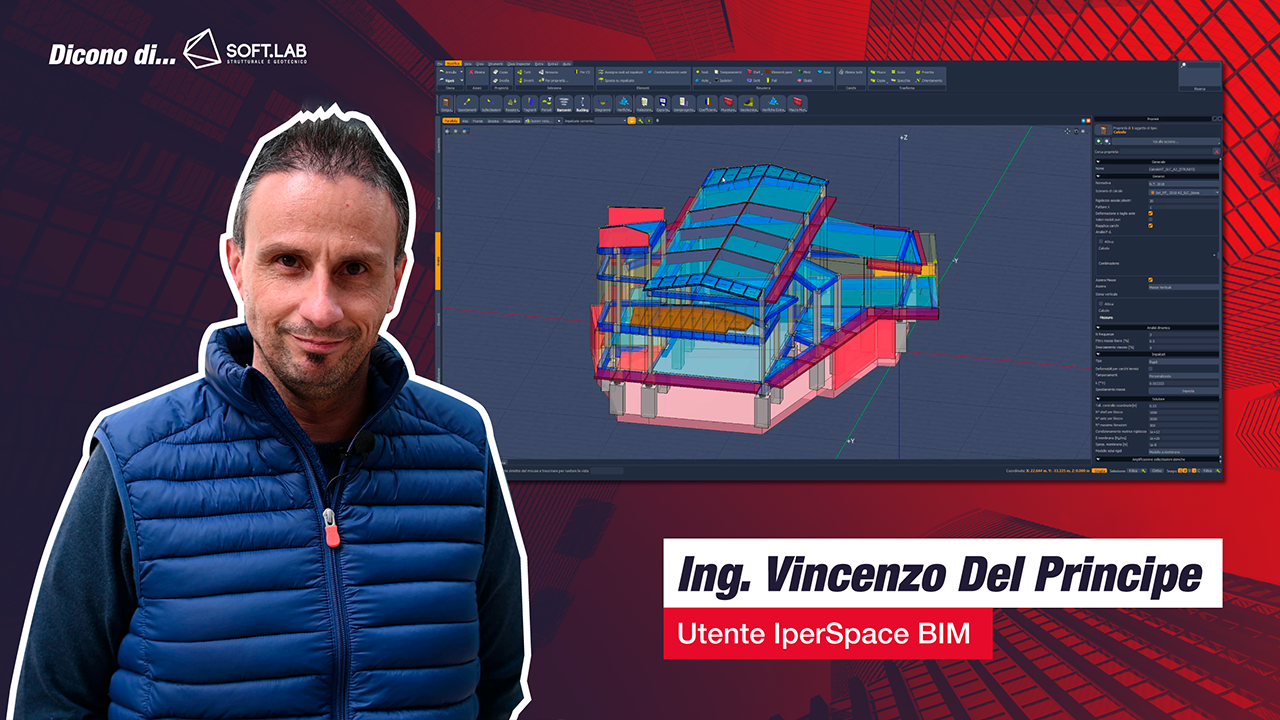Open the Verifiche tool button
The width and height of the screenshot is (1280, 720).
coord(624,104)
